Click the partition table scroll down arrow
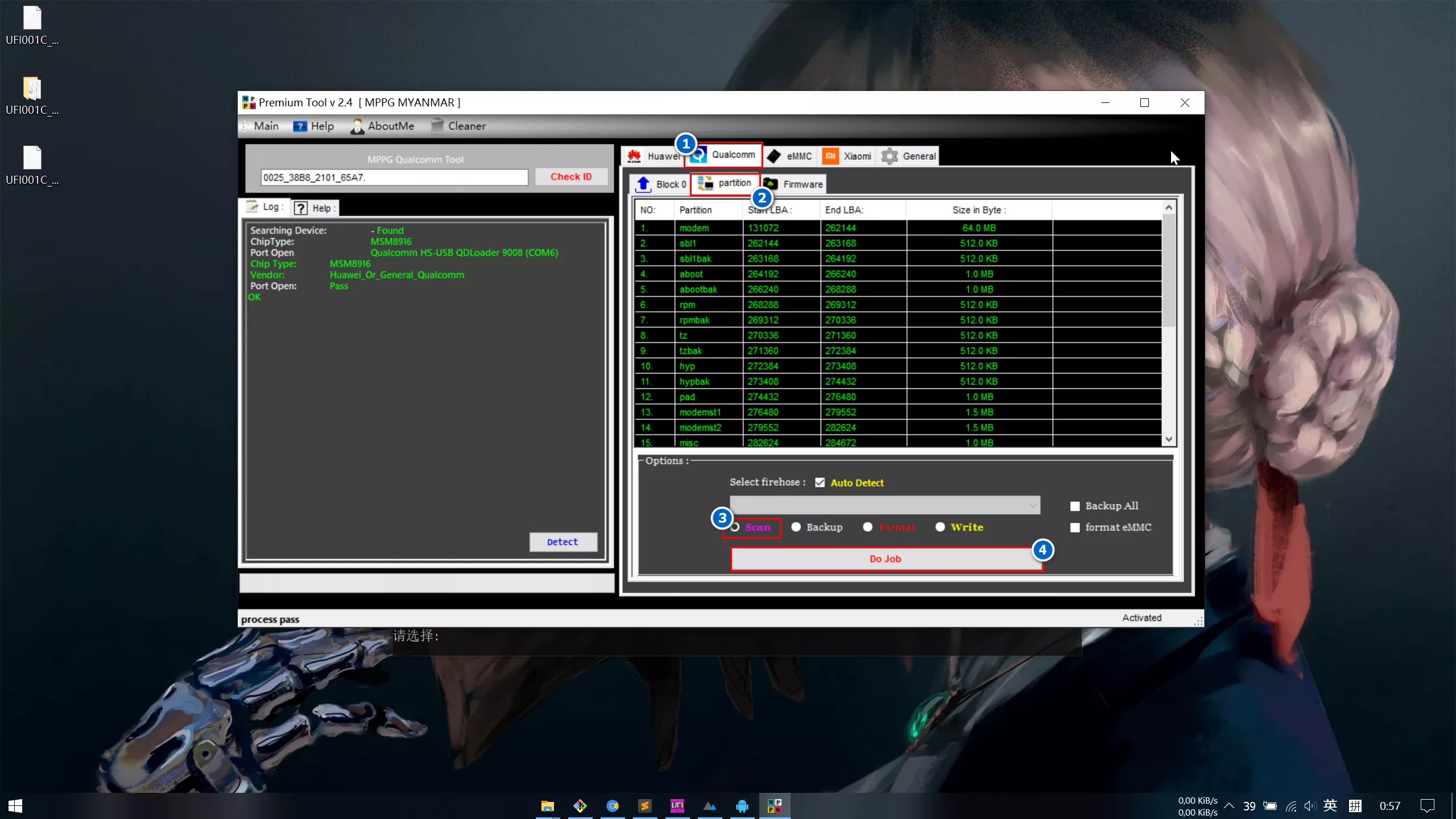Screen dimensions: 1456x819 point(1169,439)
